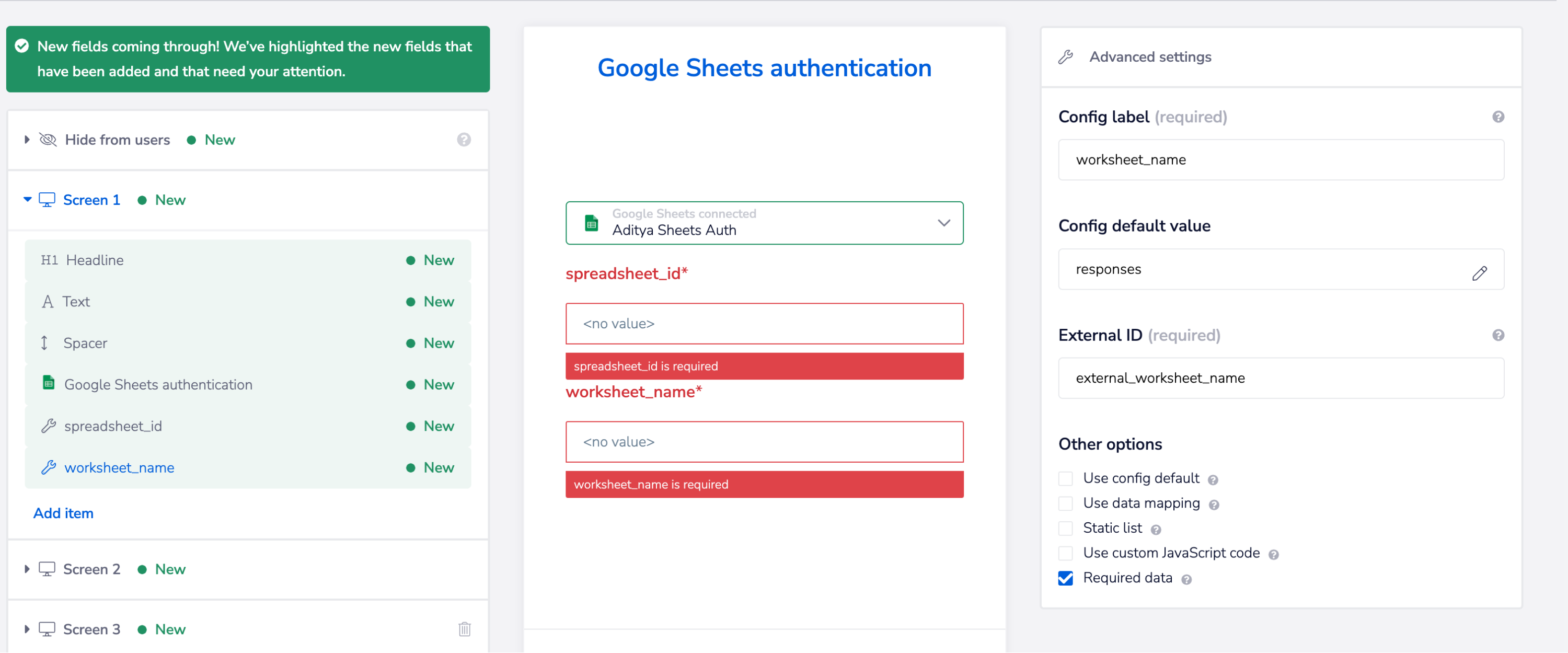Click the Google Sheets authentication icon in sidebar
Screen dimensions: 1568x653
click(48, 384)
